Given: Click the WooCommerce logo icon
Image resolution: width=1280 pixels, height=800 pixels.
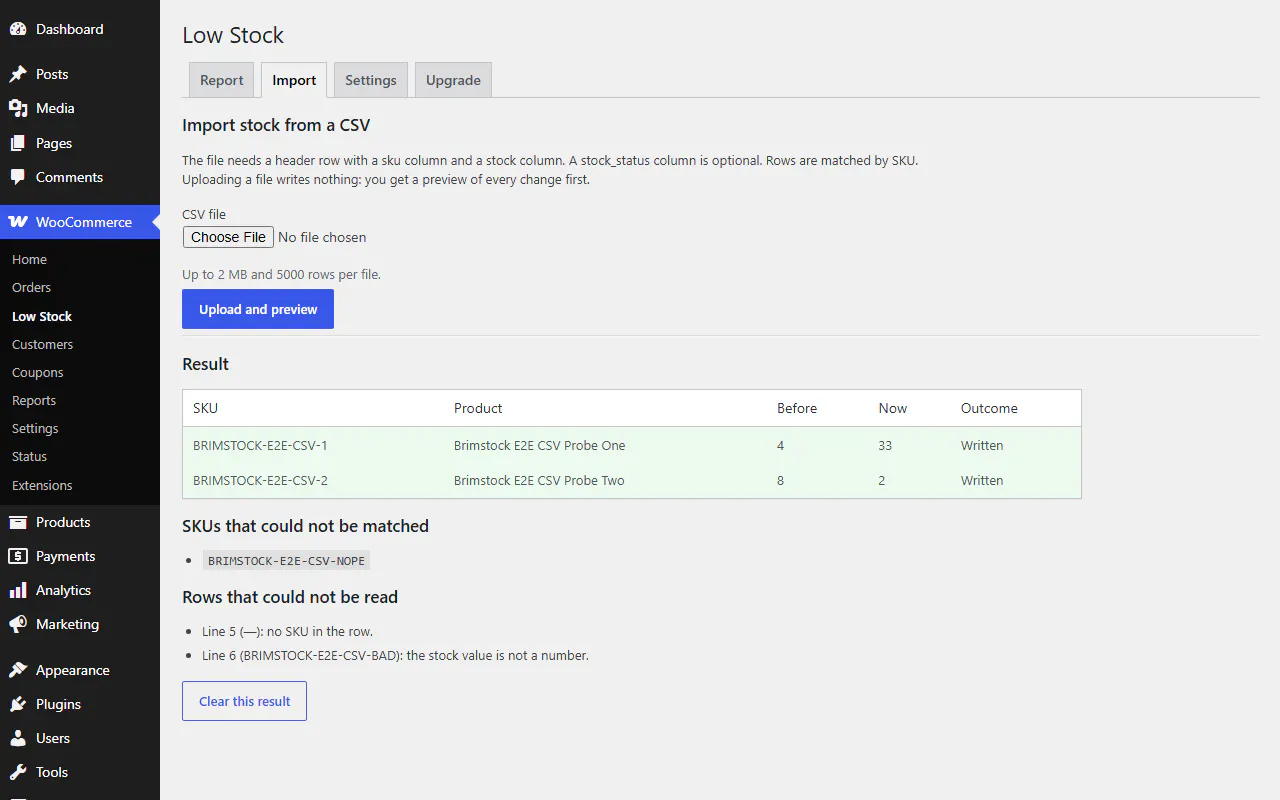Looking at the screenshot, I should pos(18,222).
